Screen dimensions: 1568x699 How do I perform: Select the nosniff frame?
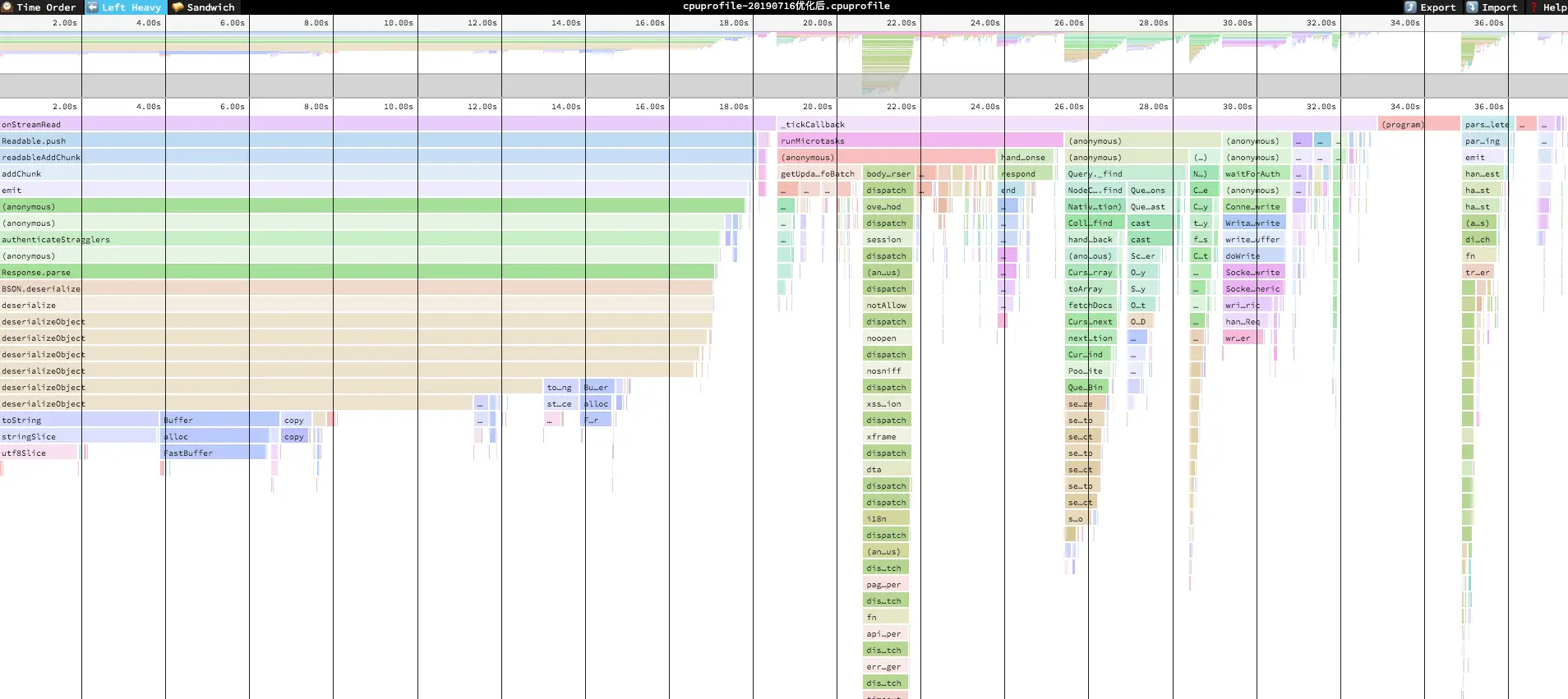(x=887, y=370)
